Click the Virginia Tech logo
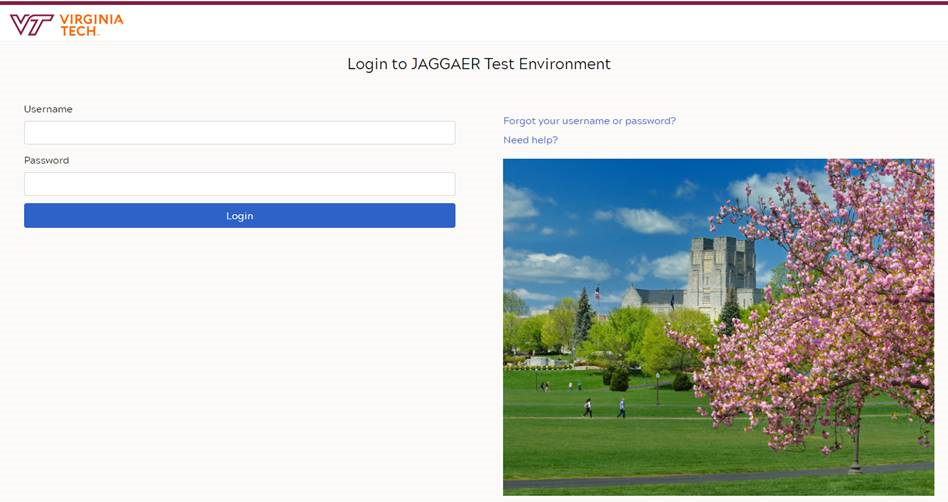This screenshot has width=948, height=502. tap(67, 25)
